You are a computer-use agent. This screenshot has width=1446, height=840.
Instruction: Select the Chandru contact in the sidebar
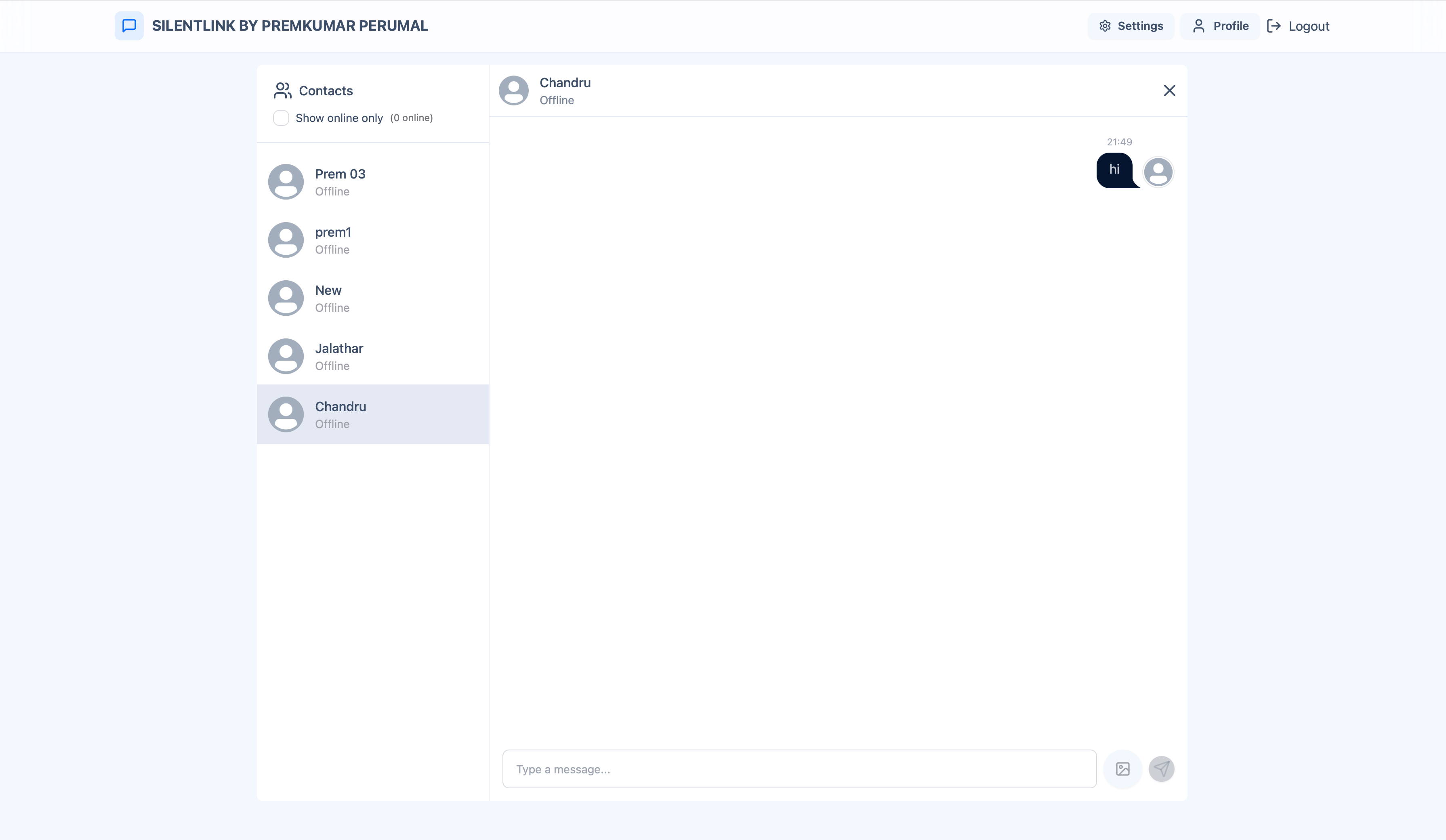pos(373,414)
